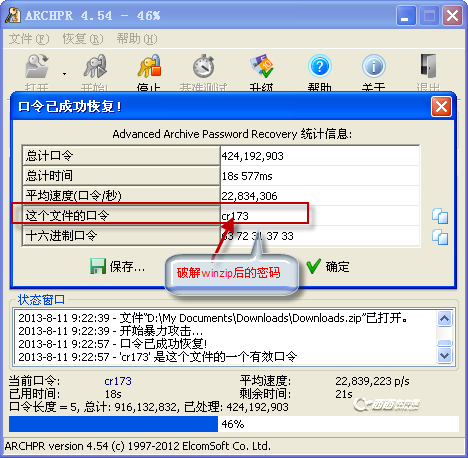Screen dimensions: 468x458
Task: Click the Stop (停止) attack icon
Action: (x=149, y=66)
